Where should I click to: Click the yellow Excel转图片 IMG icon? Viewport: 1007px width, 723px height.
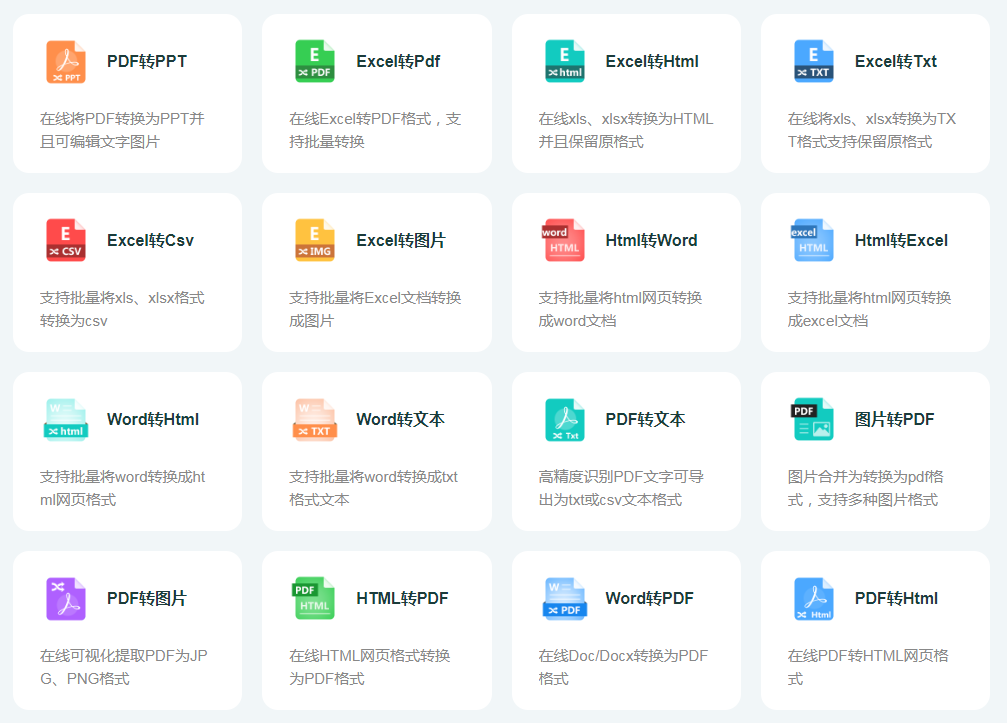point(315,241)
